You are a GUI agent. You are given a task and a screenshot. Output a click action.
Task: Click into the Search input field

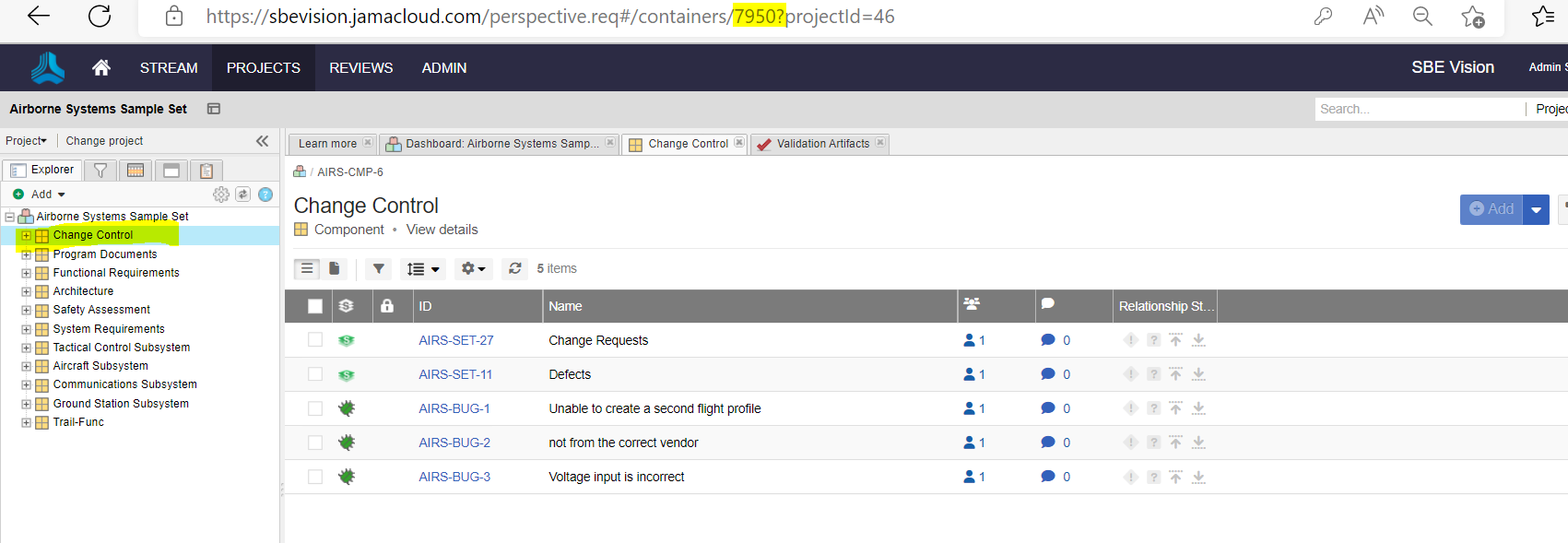click(1418, 109)
